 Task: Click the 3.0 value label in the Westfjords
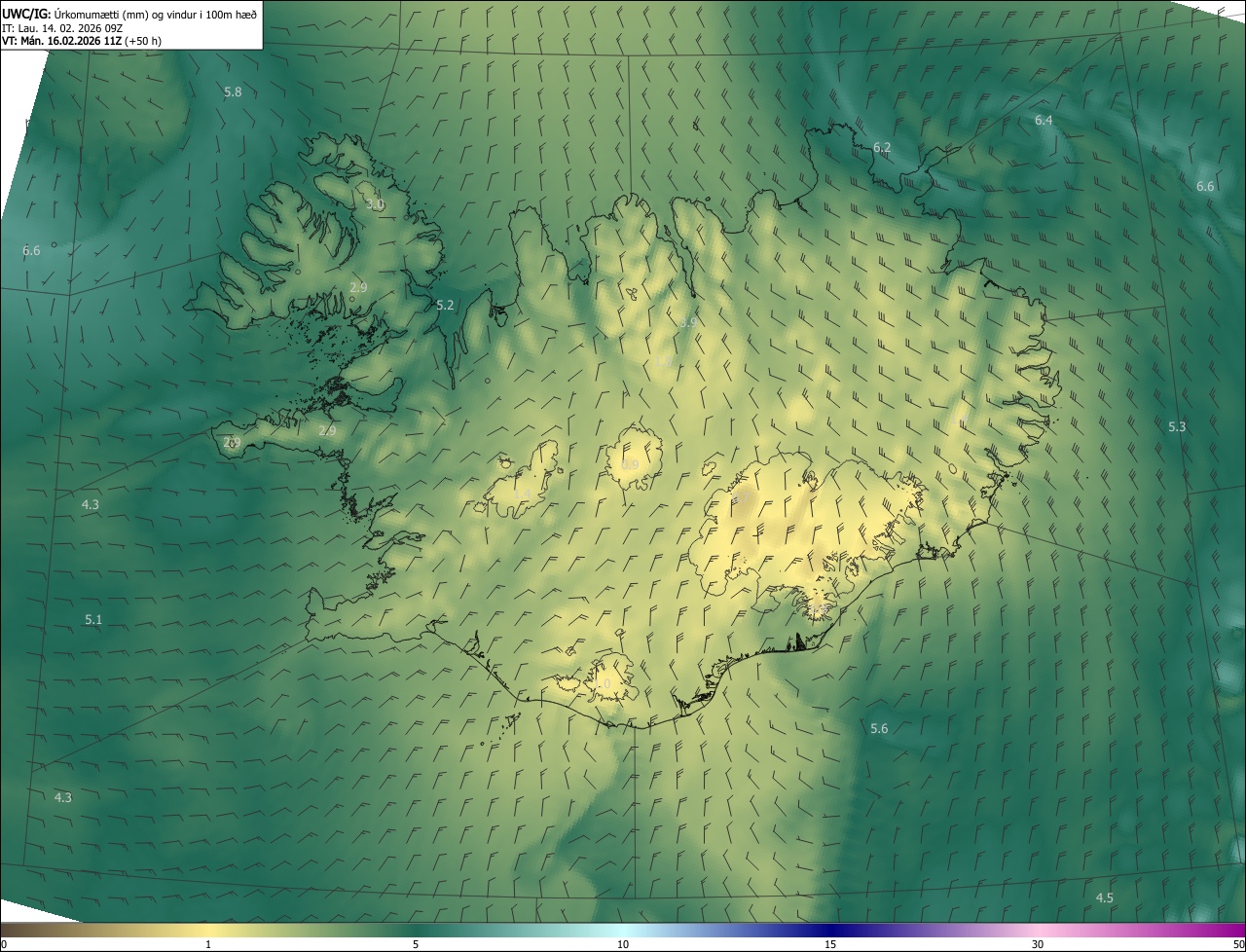375,204
